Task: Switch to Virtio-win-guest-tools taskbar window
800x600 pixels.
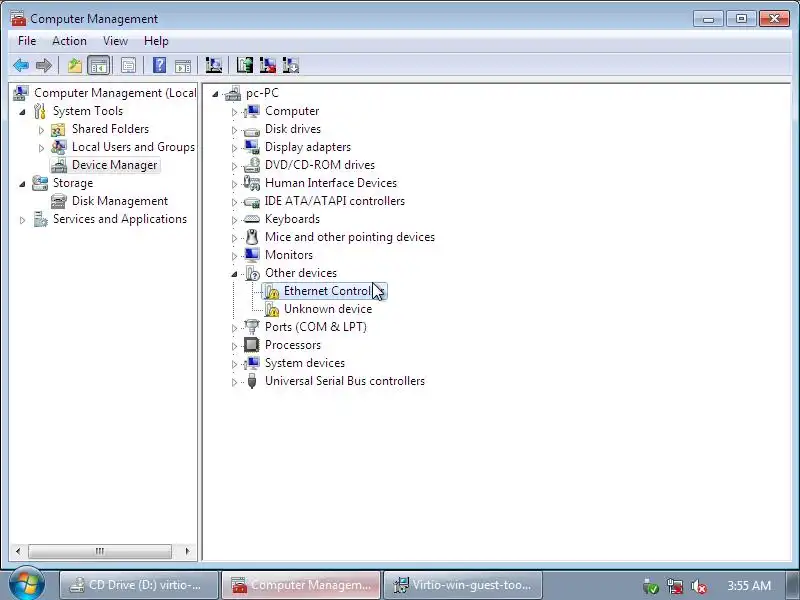Action: [462, 585]
